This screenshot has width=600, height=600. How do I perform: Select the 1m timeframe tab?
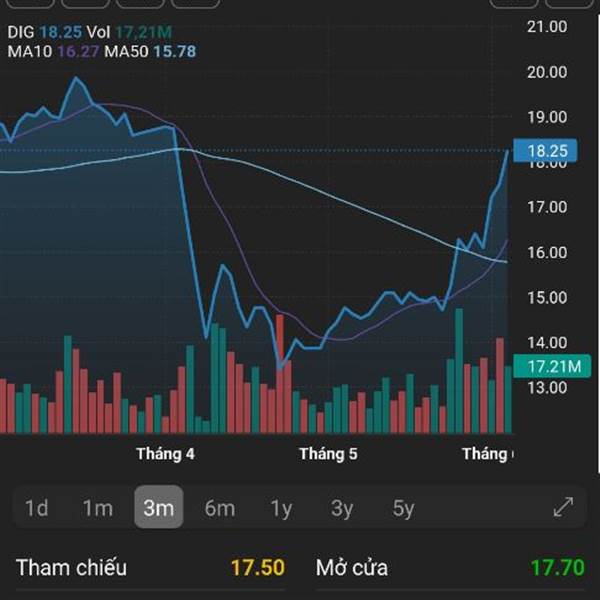point(98,508)
